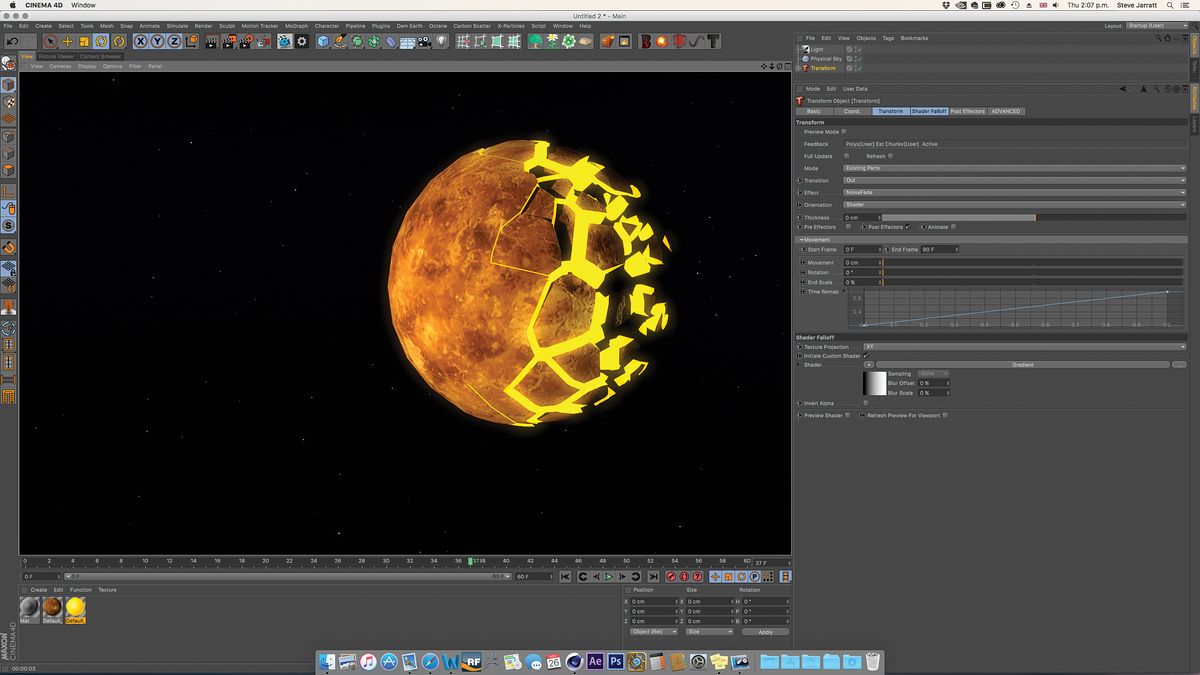Image resolution: width=1200 pixels, height=675 pixels.
Task: Toggle the Animate checkbox
Action: (953, 227)
